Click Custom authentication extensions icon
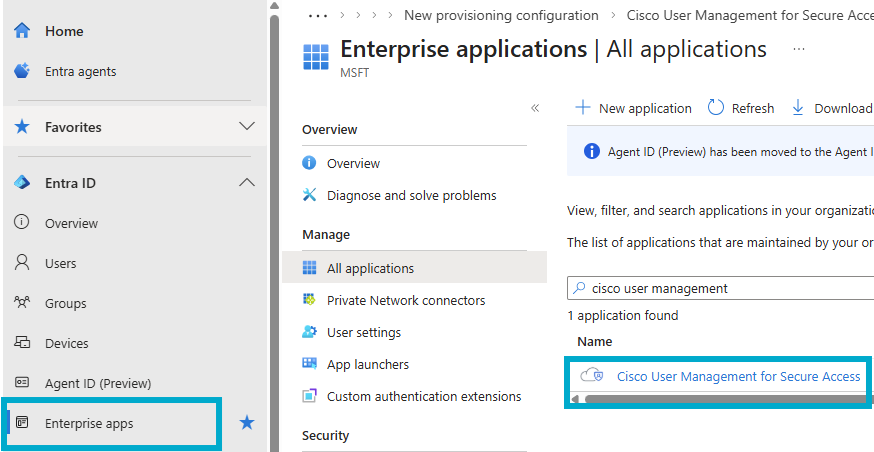874x452 pixels. (309, 396)
